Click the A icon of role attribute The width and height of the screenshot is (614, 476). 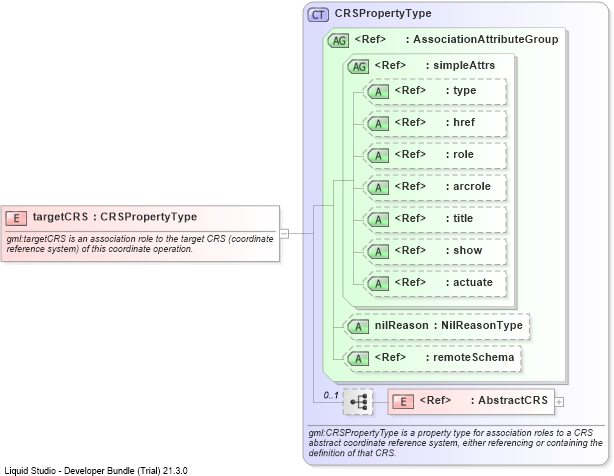pyautogui.click(x=378, y=156)
